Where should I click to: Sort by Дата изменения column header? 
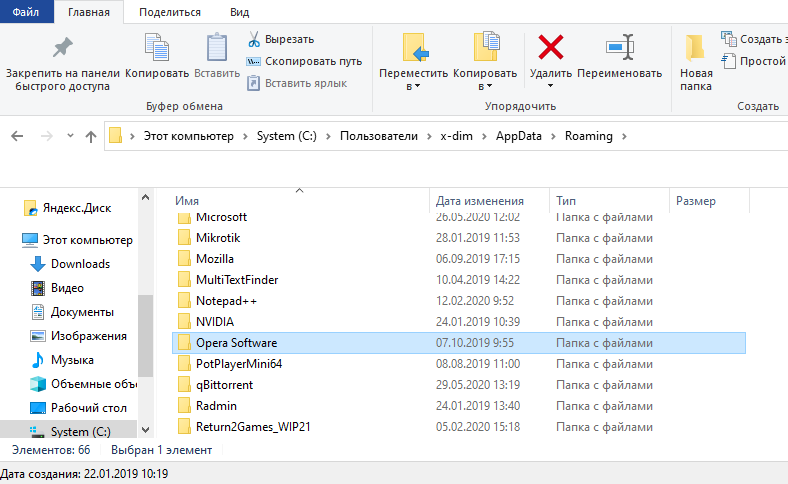489,201
